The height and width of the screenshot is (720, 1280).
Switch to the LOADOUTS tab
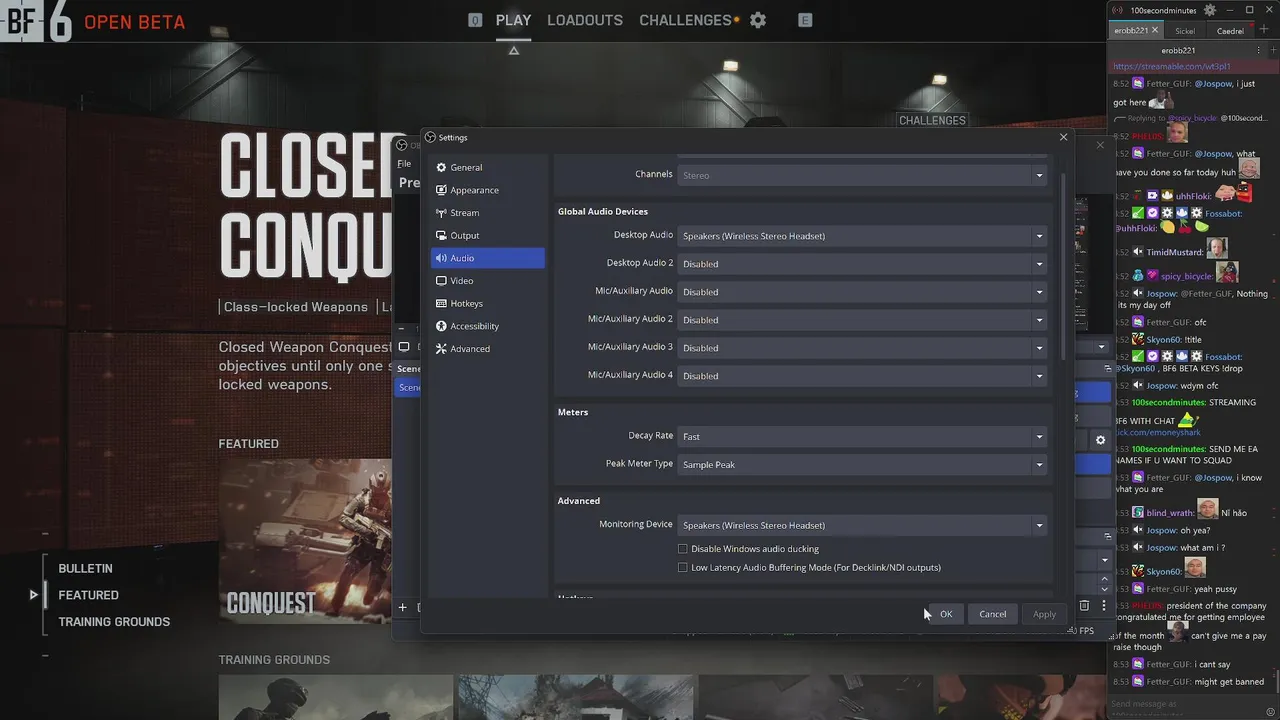click(585, 20)
